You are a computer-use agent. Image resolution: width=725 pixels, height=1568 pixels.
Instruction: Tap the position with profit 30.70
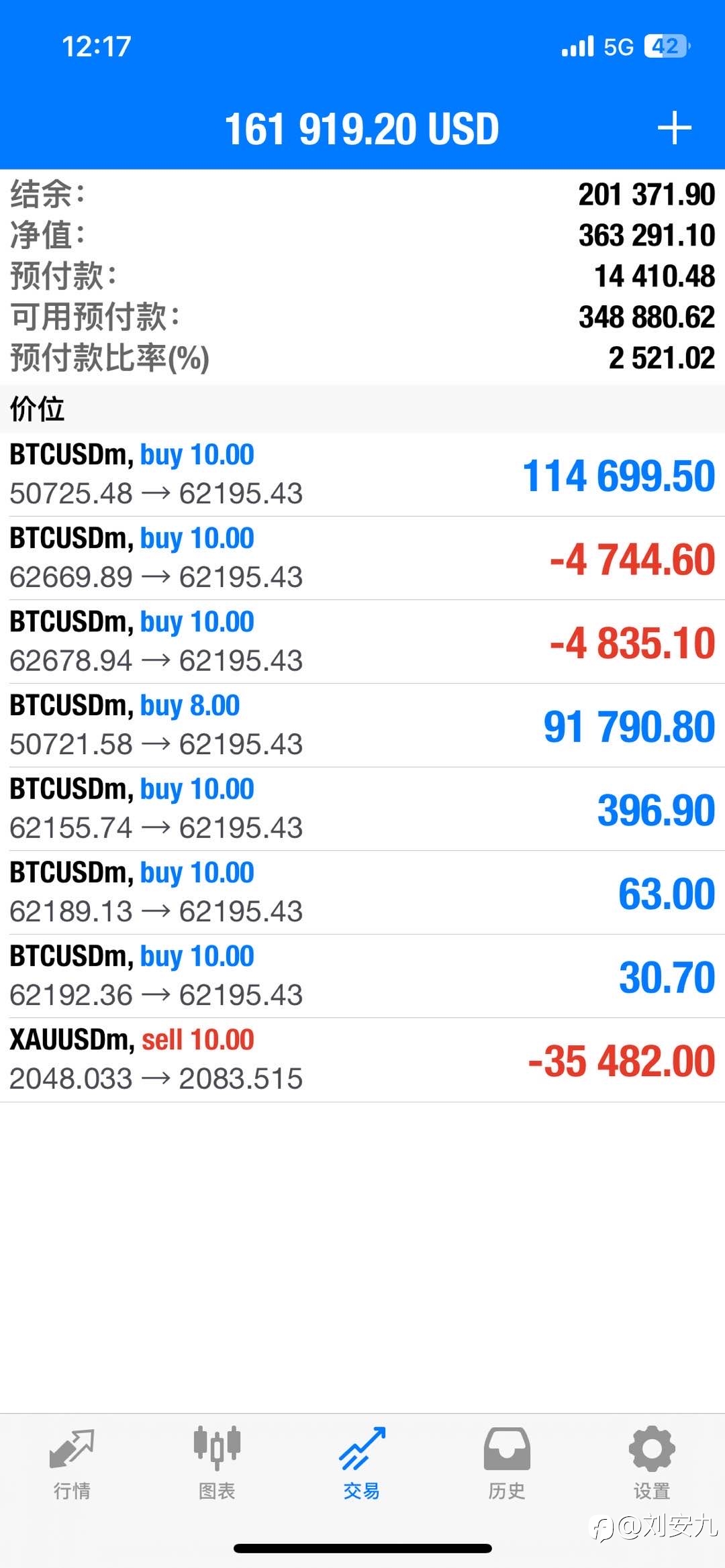[x=362, y=976]
